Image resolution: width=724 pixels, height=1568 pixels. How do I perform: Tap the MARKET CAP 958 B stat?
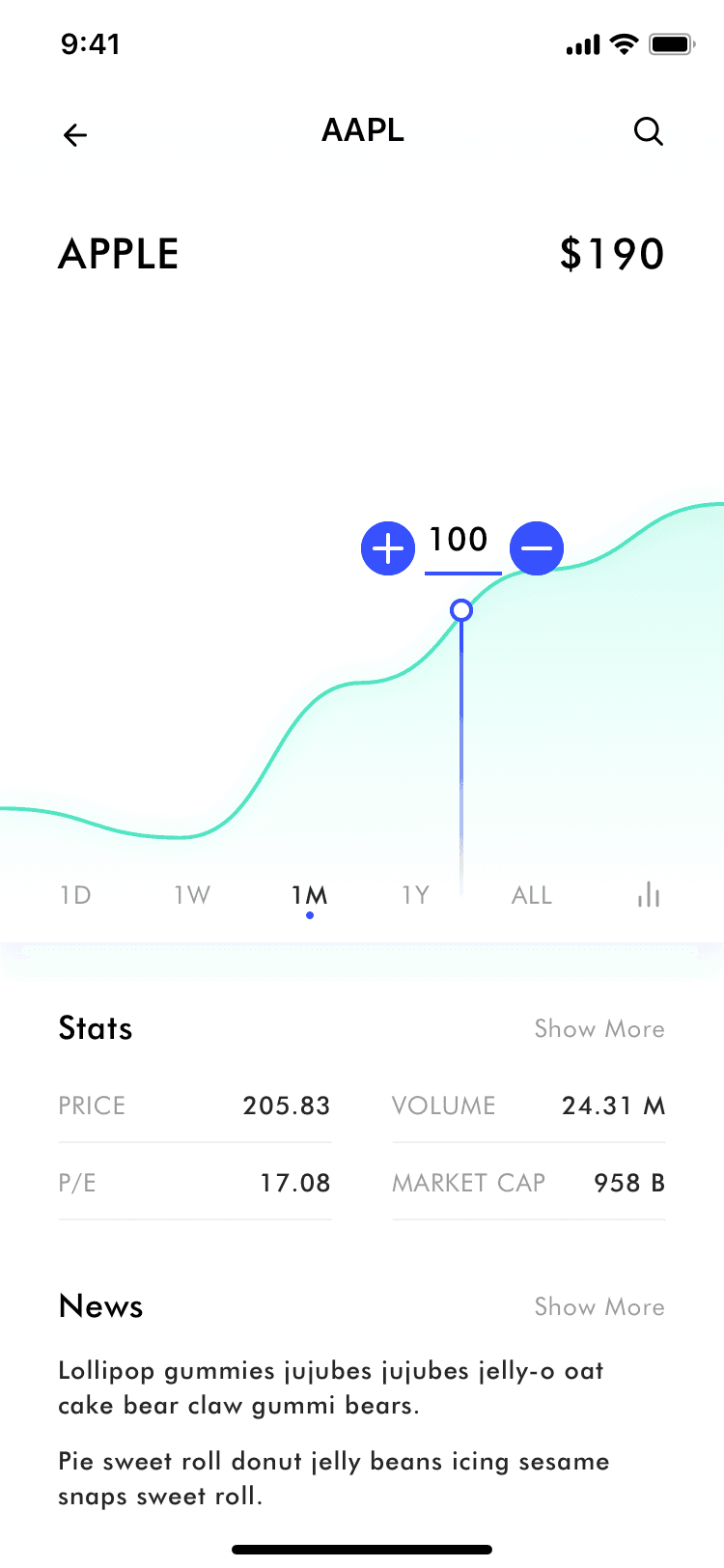tap(529, 1183)
